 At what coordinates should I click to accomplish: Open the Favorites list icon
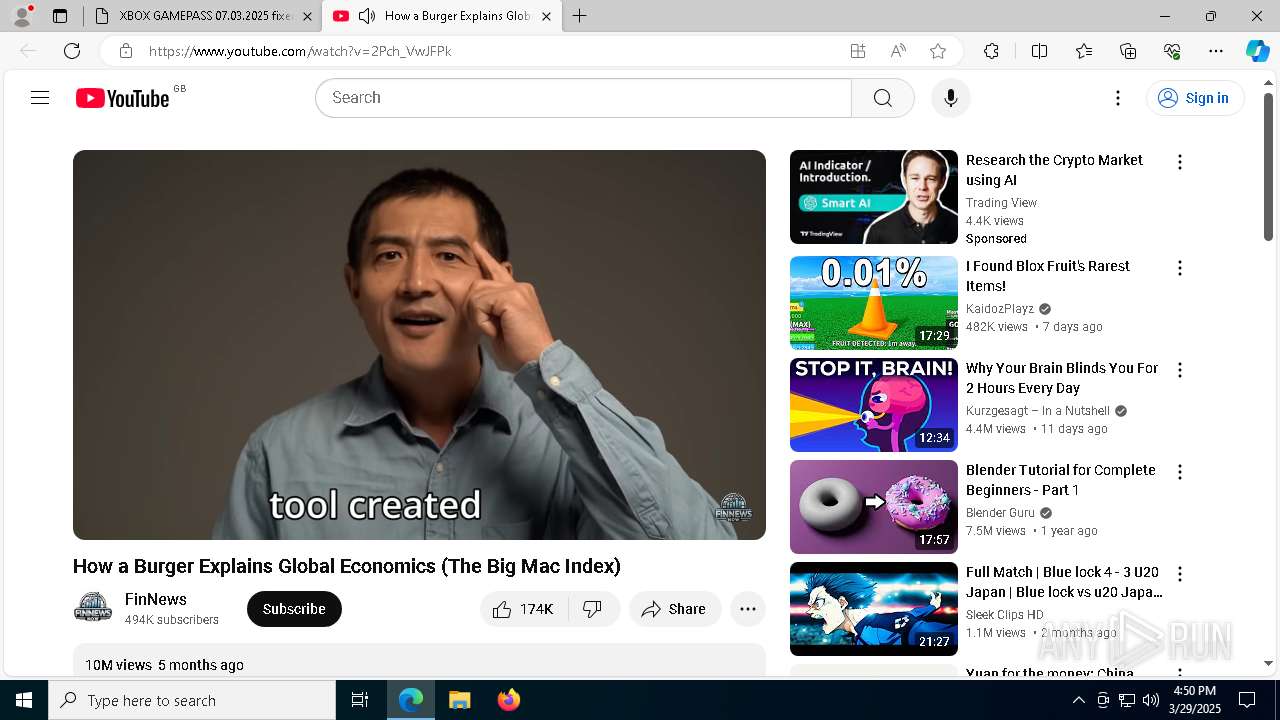(1084, 51)
